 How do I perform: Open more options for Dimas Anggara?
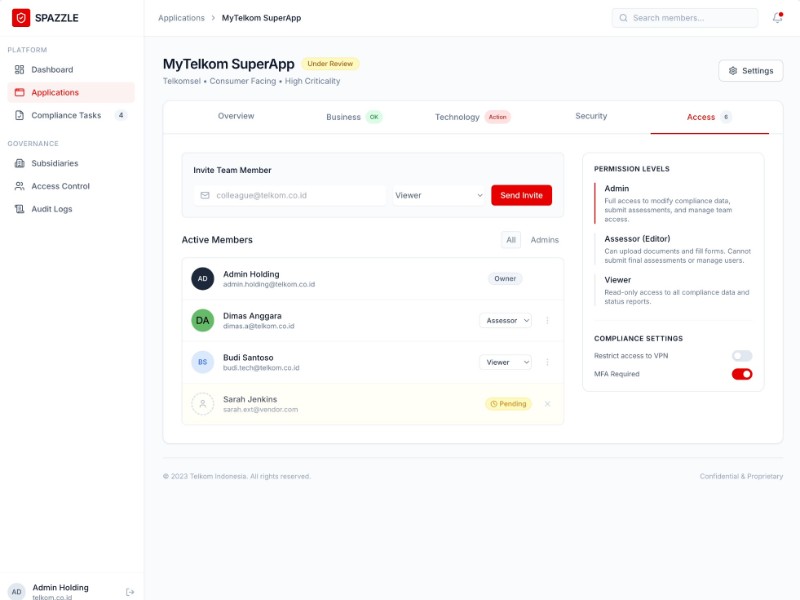547,321
